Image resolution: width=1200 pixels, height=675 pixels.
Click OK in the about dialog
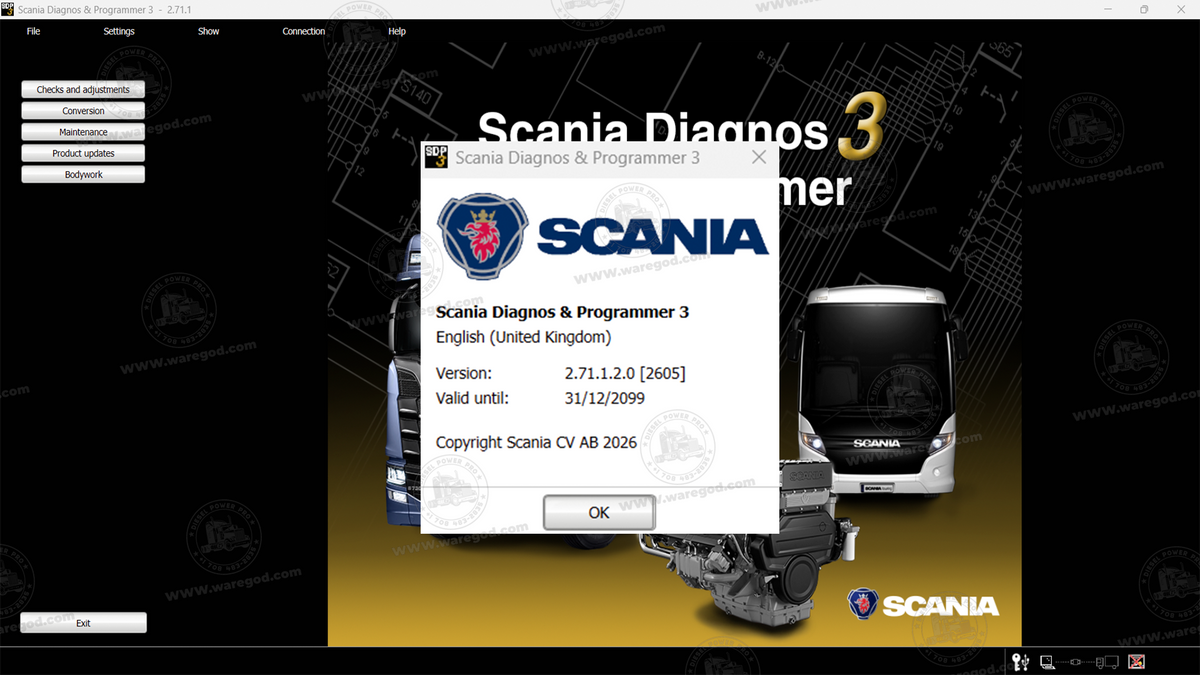(599, 512)
